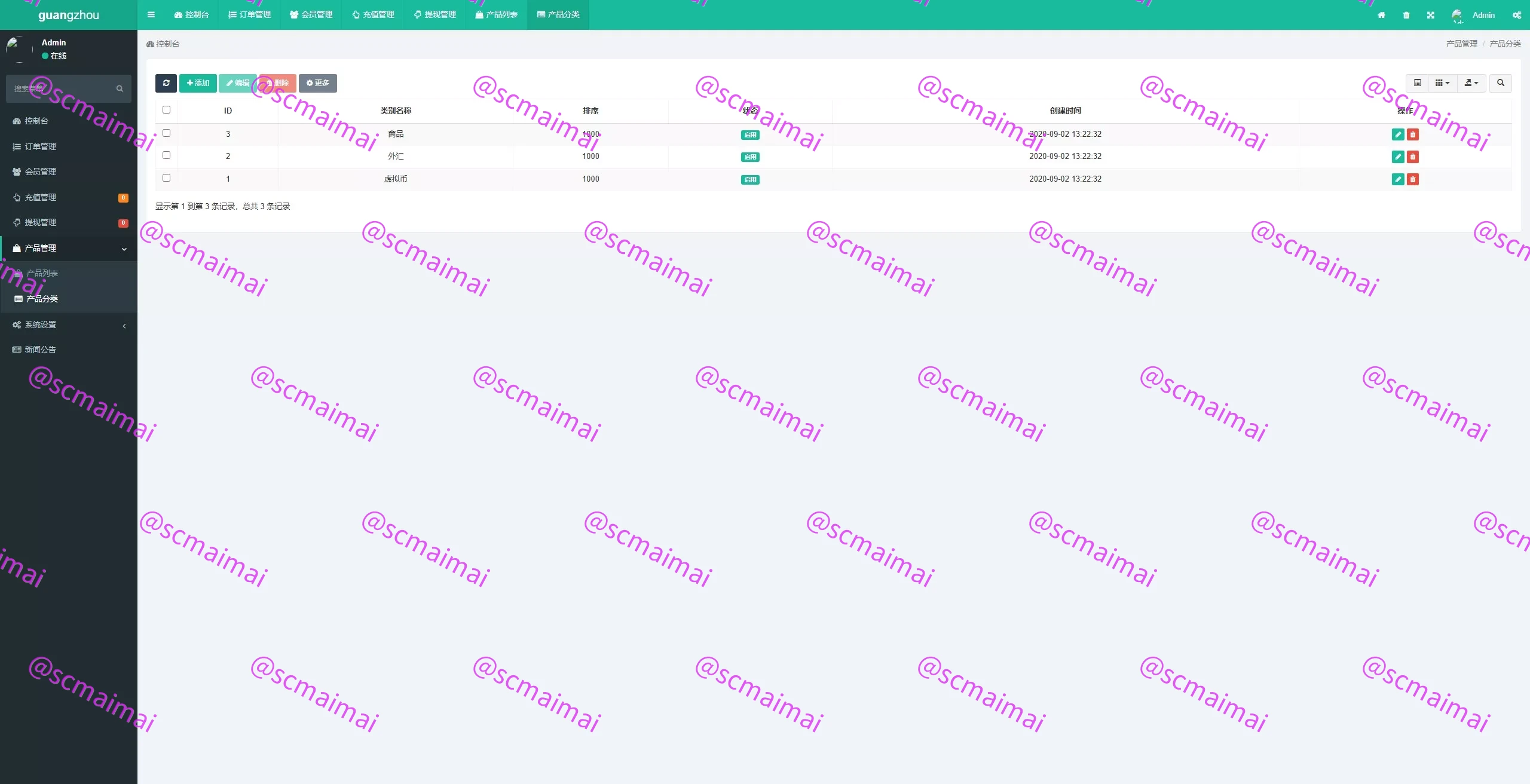1530x784 pixels.
Task: Click the trash cache icon in top bar
Action: [1406, 15]
